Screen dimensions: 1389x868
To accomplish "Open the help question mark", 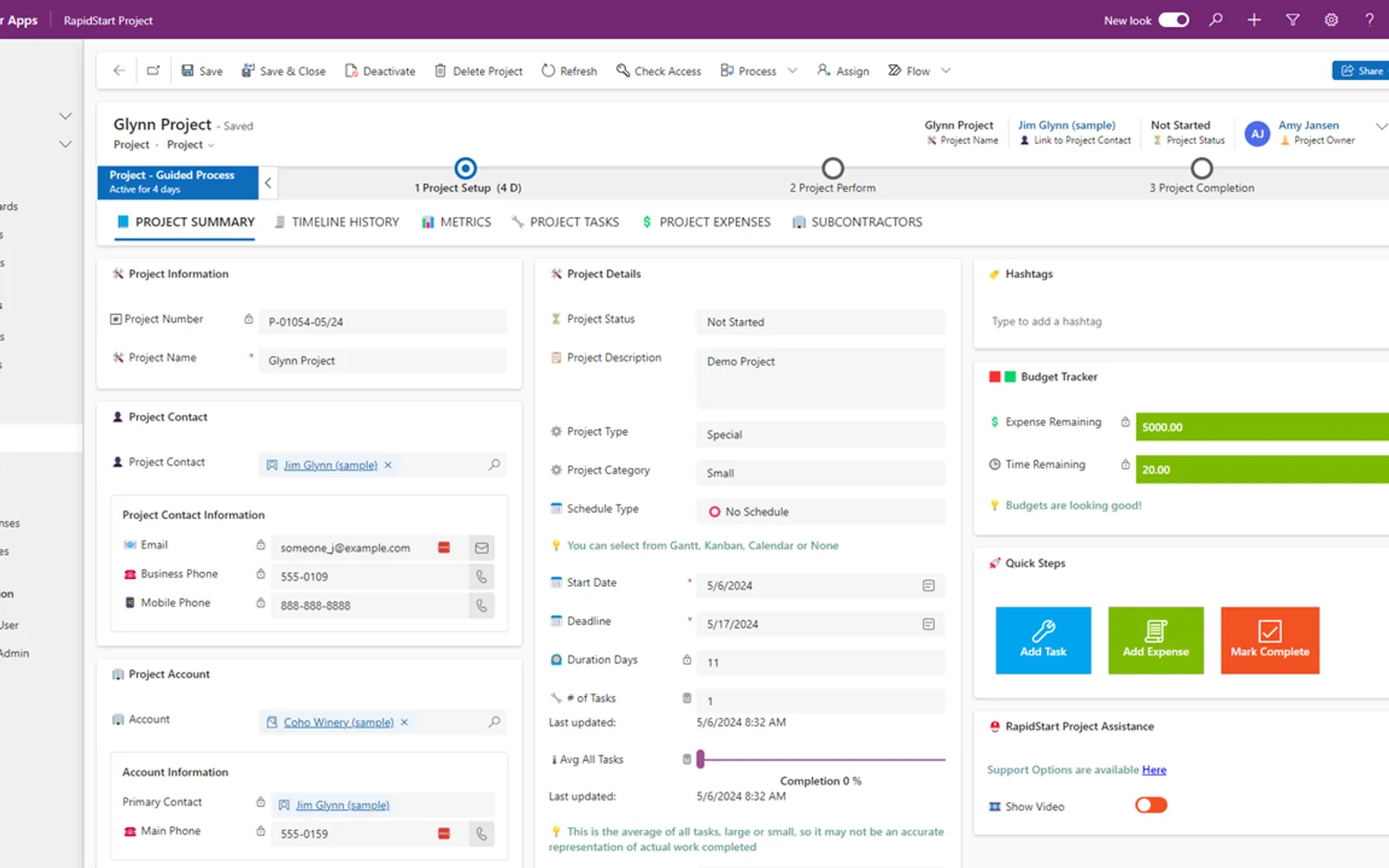I will point(1369,20).
